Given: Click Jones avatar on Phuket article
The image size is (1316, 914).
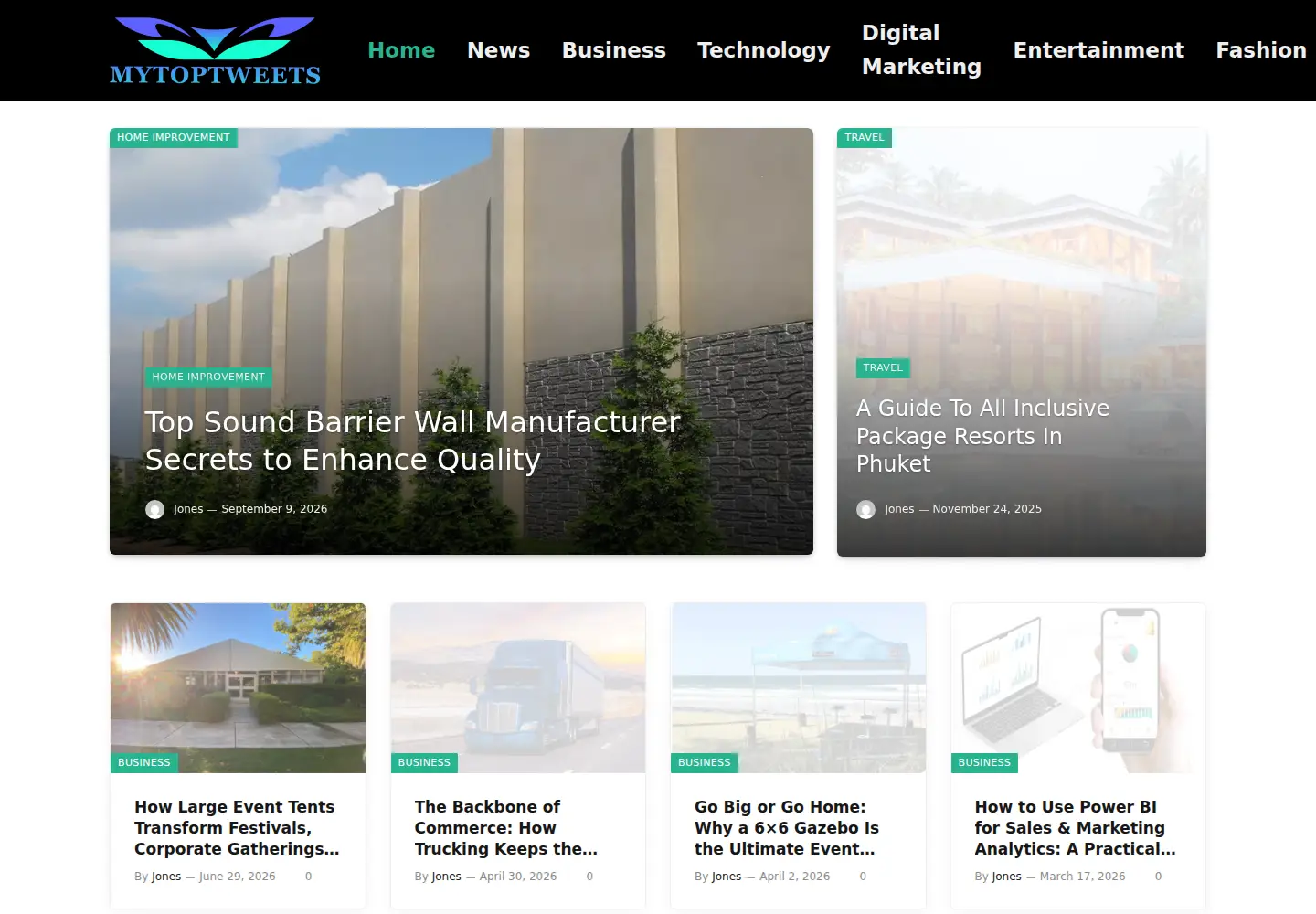Looking at the screenshot, I should click(865, 509).
